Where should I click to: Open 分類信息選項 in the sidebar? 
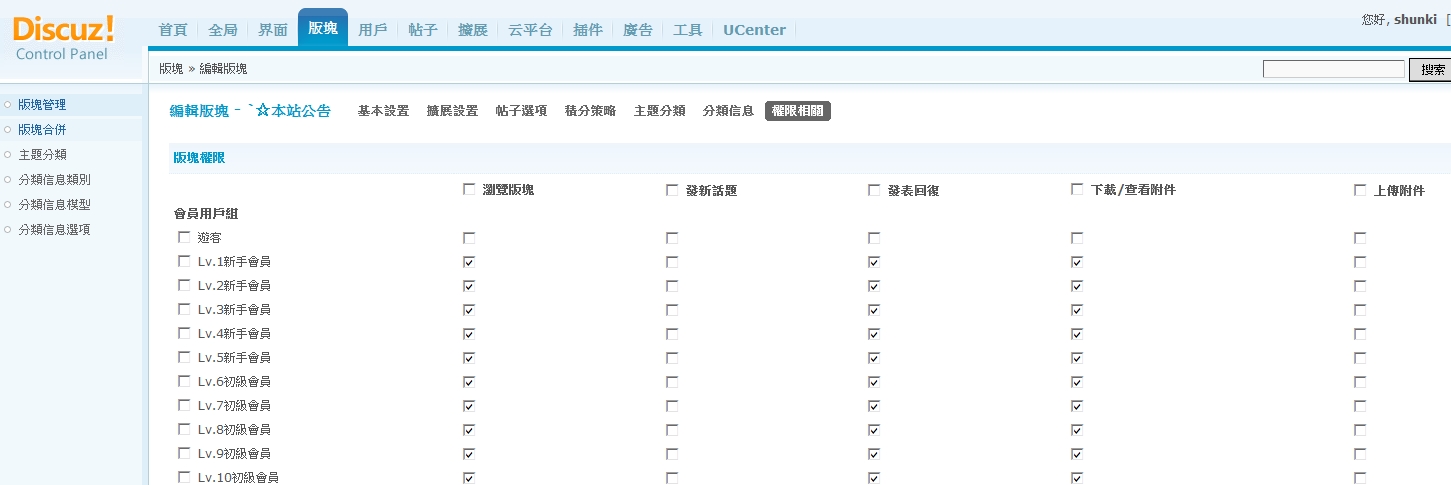point(55,230)
